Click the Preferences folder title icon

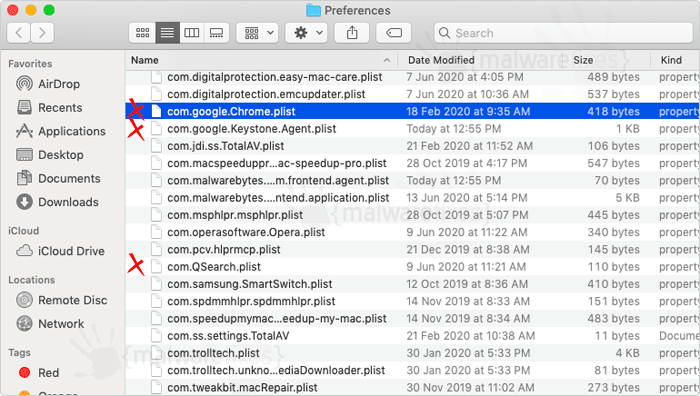[x=313, y=10]
